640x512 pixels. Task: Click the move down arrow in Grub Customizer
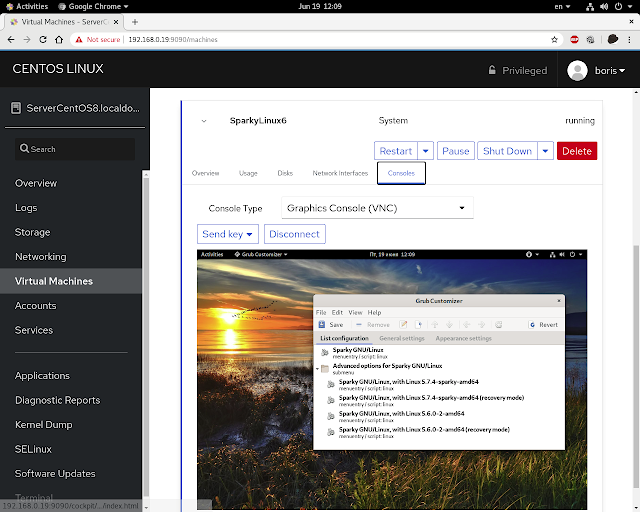pyautogui.click(x=449, y=325)
